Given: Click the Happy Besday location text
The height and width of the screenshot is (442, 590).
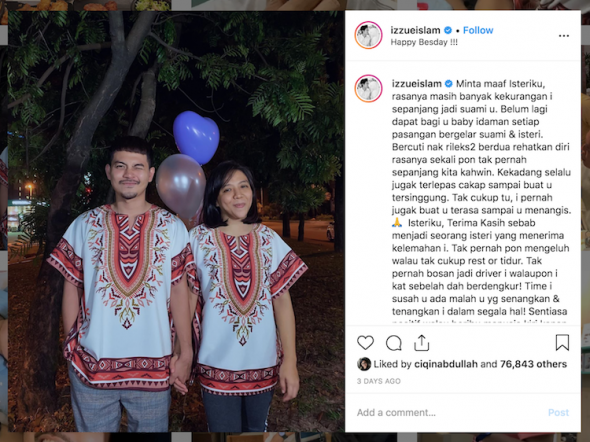Looking at the screenshot, I should [424, 42].
